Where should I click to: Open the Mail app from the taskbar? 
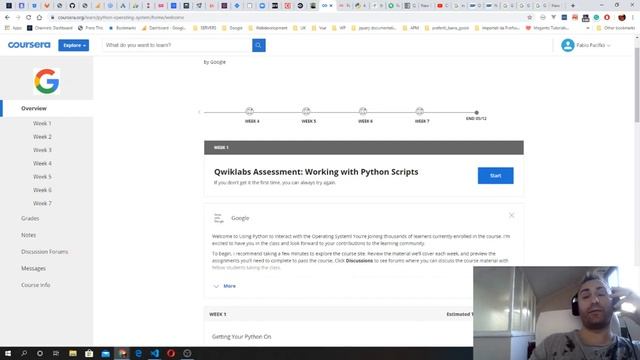point(105,353)
